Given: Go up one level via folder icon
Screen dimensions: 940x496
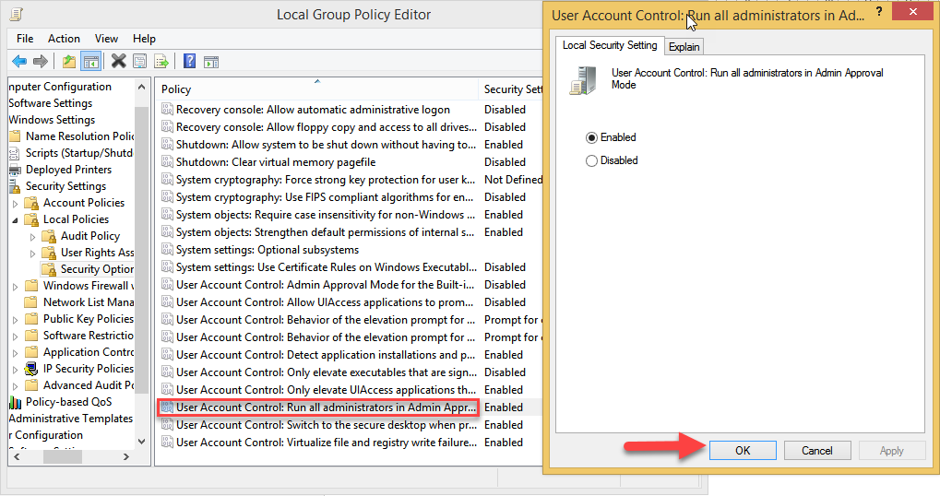Looking at the screenshot, I should [69, 61].
